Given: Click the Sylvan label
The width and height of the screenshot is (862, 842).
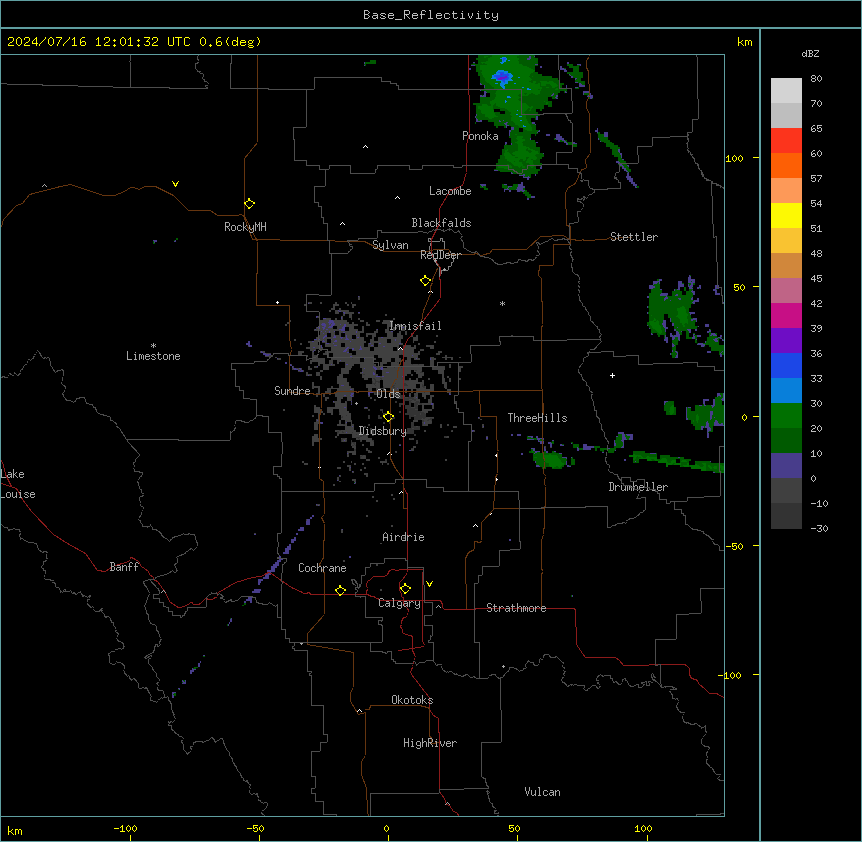Looking at the screenshot, I should (390, 245).
